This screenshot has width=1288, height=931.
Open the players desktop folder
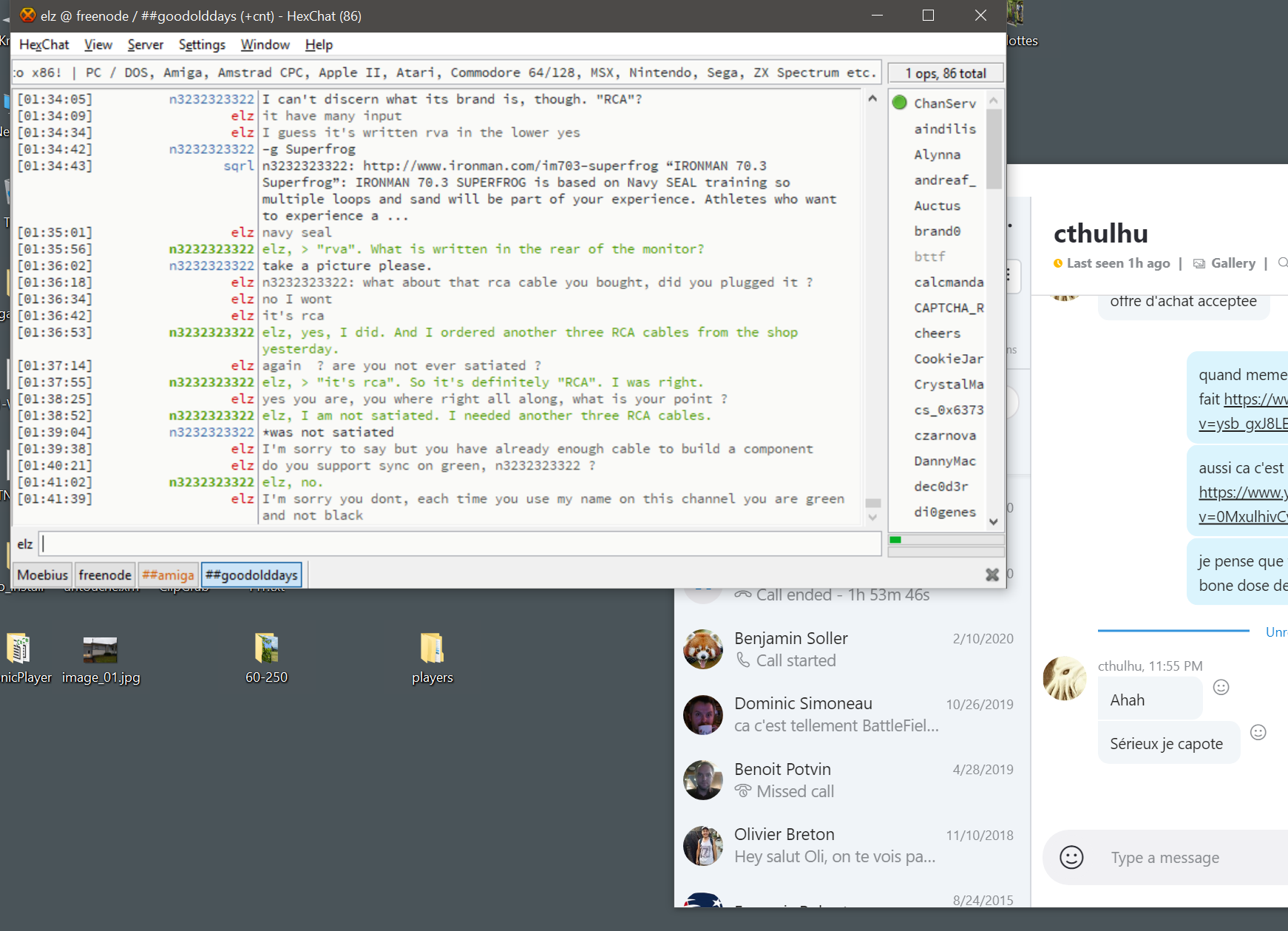pos(432,658)
